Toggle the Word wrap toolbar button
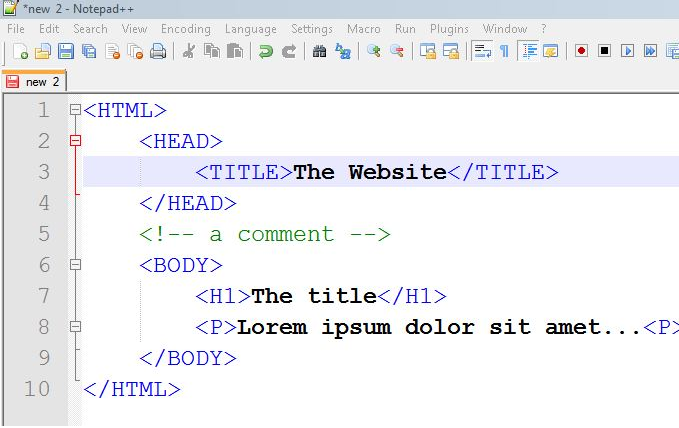 pos(482,51)
